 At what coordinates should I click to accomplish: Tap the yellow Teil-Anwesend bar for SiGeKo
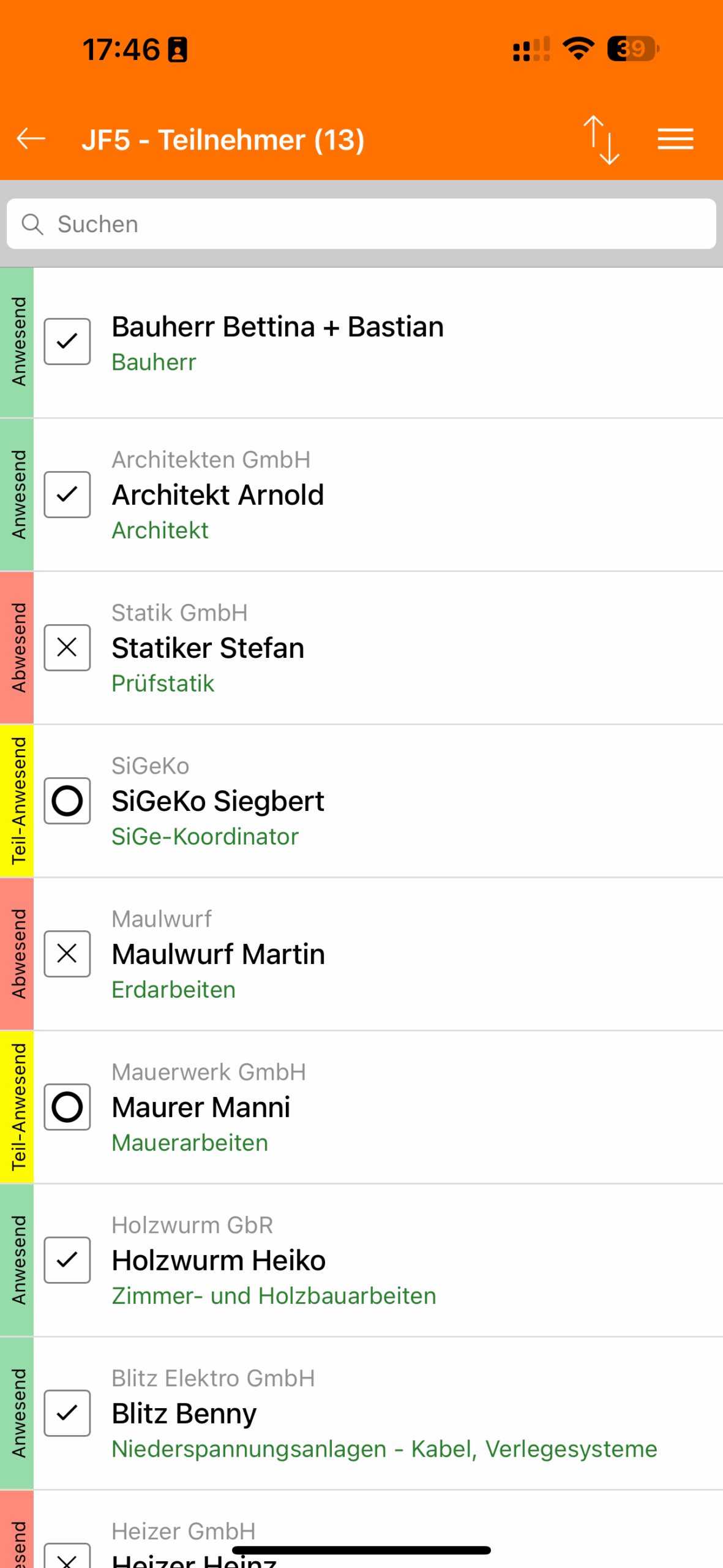[17, 801]
